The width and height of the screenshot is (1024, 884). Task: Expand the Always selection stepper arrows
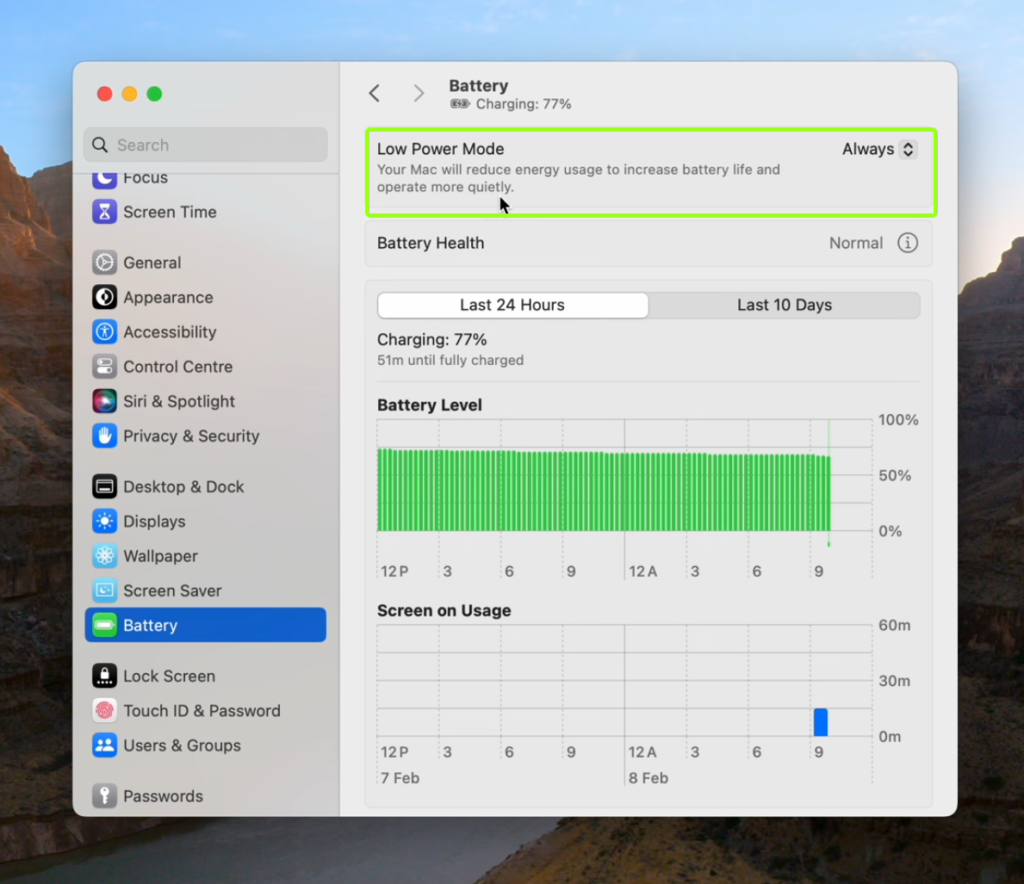pyautogui.click(x=908, y=148)
